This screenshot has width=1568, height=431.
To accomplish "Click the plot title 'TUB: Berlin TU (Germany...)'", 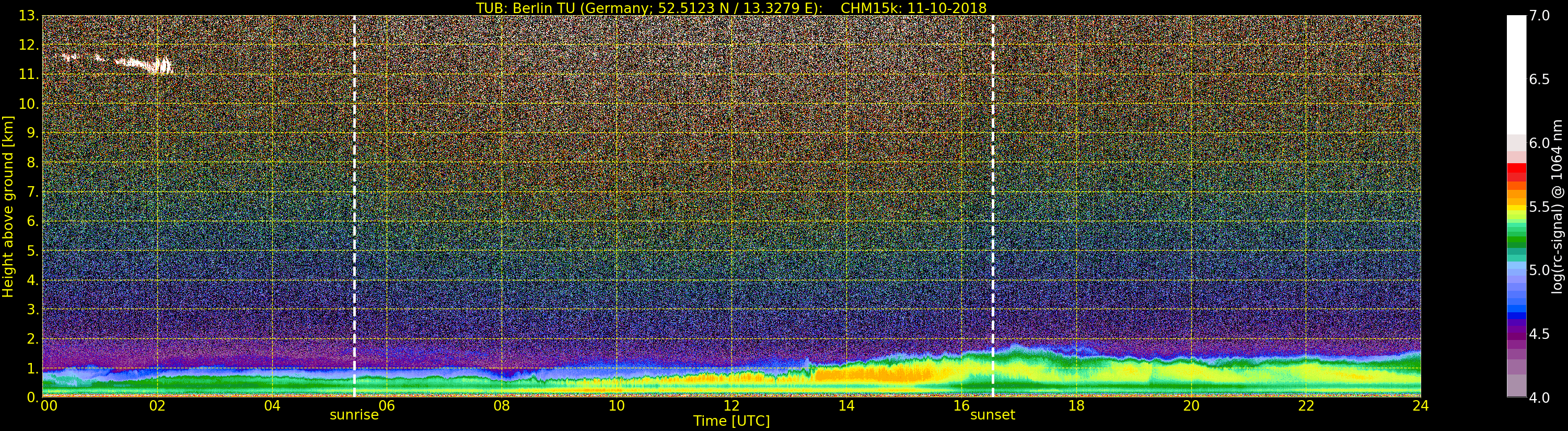I will click(731, 8).
